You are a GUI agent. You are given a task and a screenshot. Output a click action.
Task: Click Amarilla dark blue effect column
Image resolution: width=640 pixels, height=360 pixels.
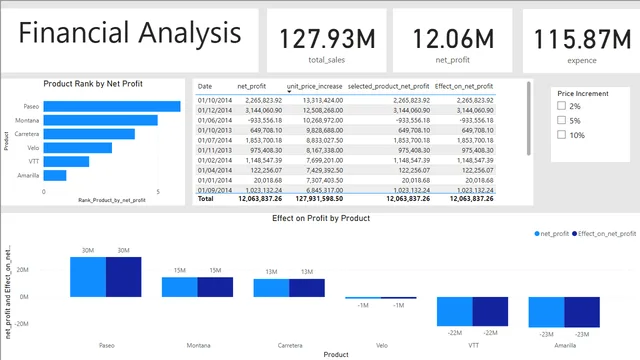point(582,312)
